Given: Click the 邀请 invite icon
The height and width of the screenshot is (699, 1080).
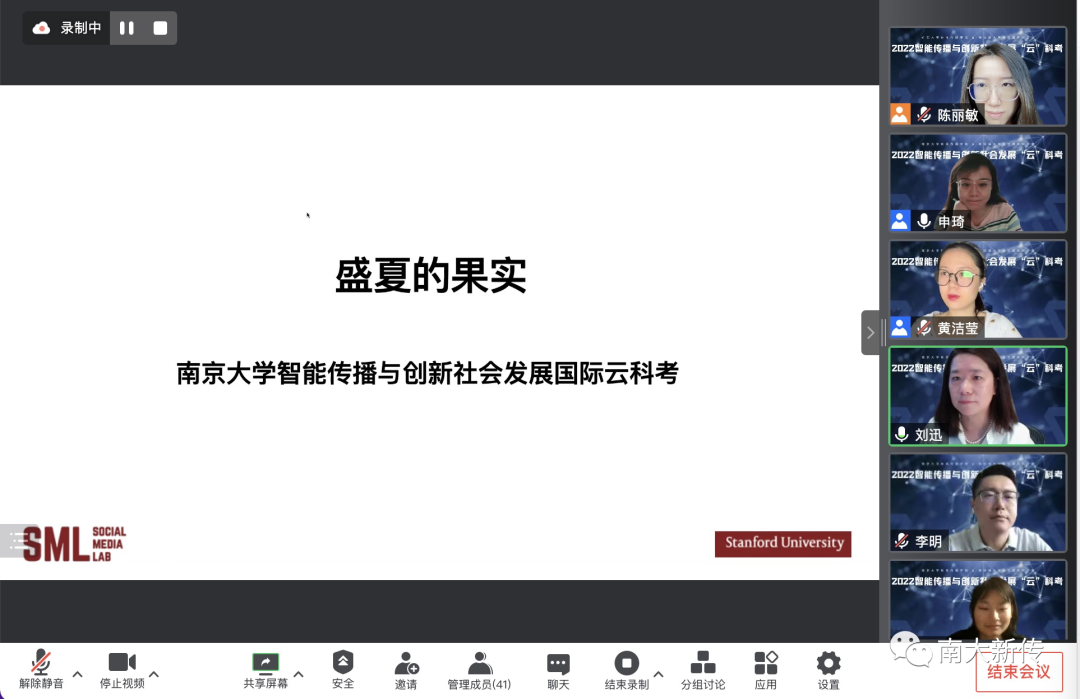Looking at the screenshot, I should (406, 670).
